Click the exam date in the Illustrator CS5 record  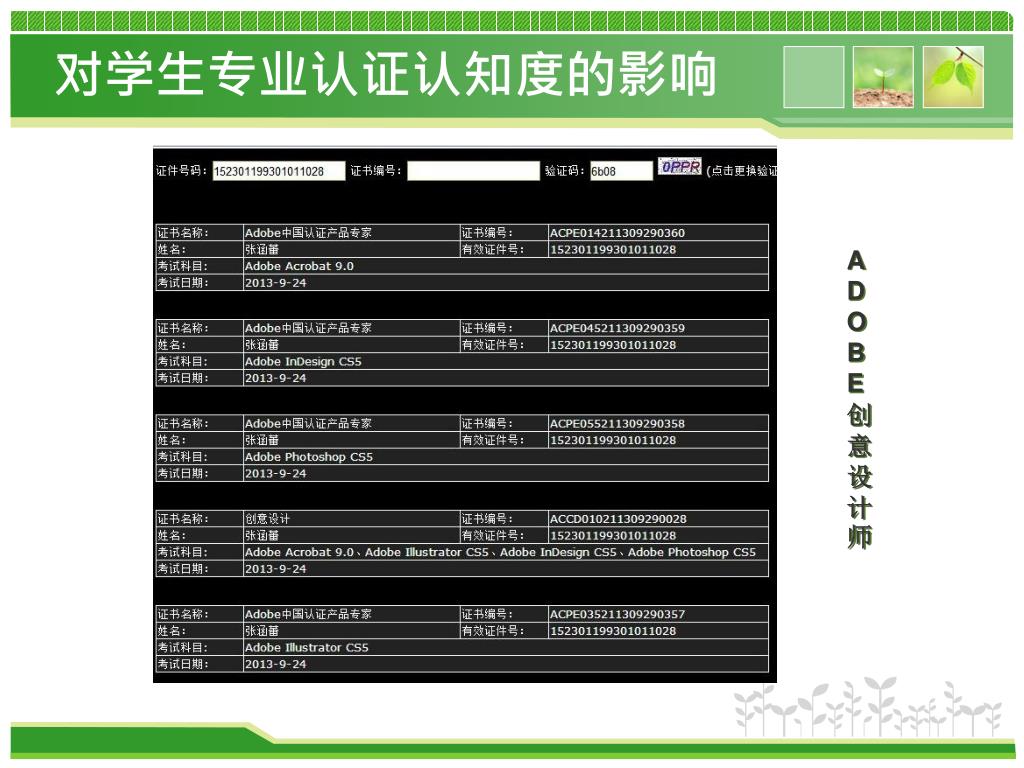pyautogui.click(x=276, y=664)
